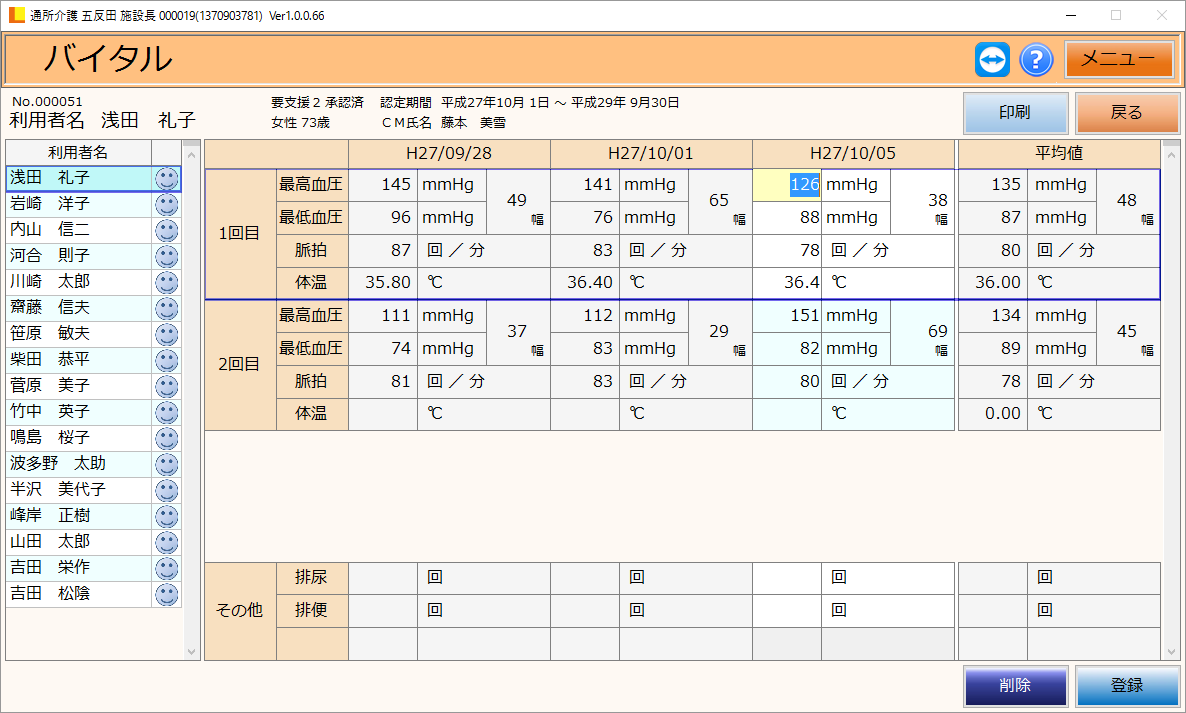This screenshot has width=1186, height=713.
Task: Click the smiley icon beside 笹原 敏夫
Action: click(166, 334)
